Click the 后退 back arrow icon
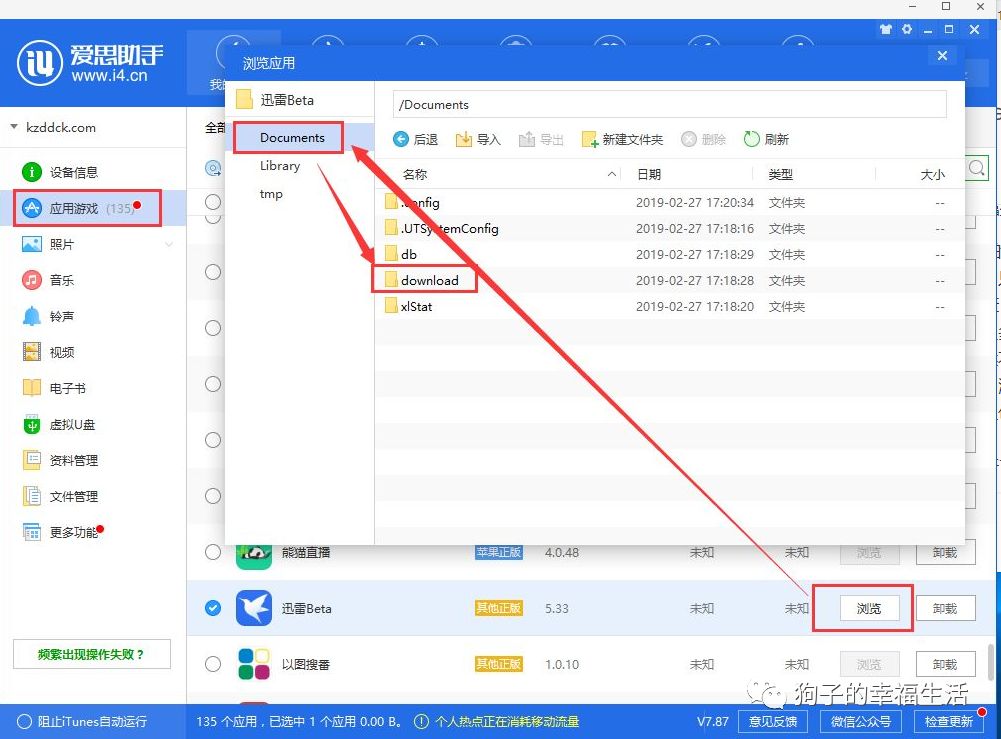 400,139
